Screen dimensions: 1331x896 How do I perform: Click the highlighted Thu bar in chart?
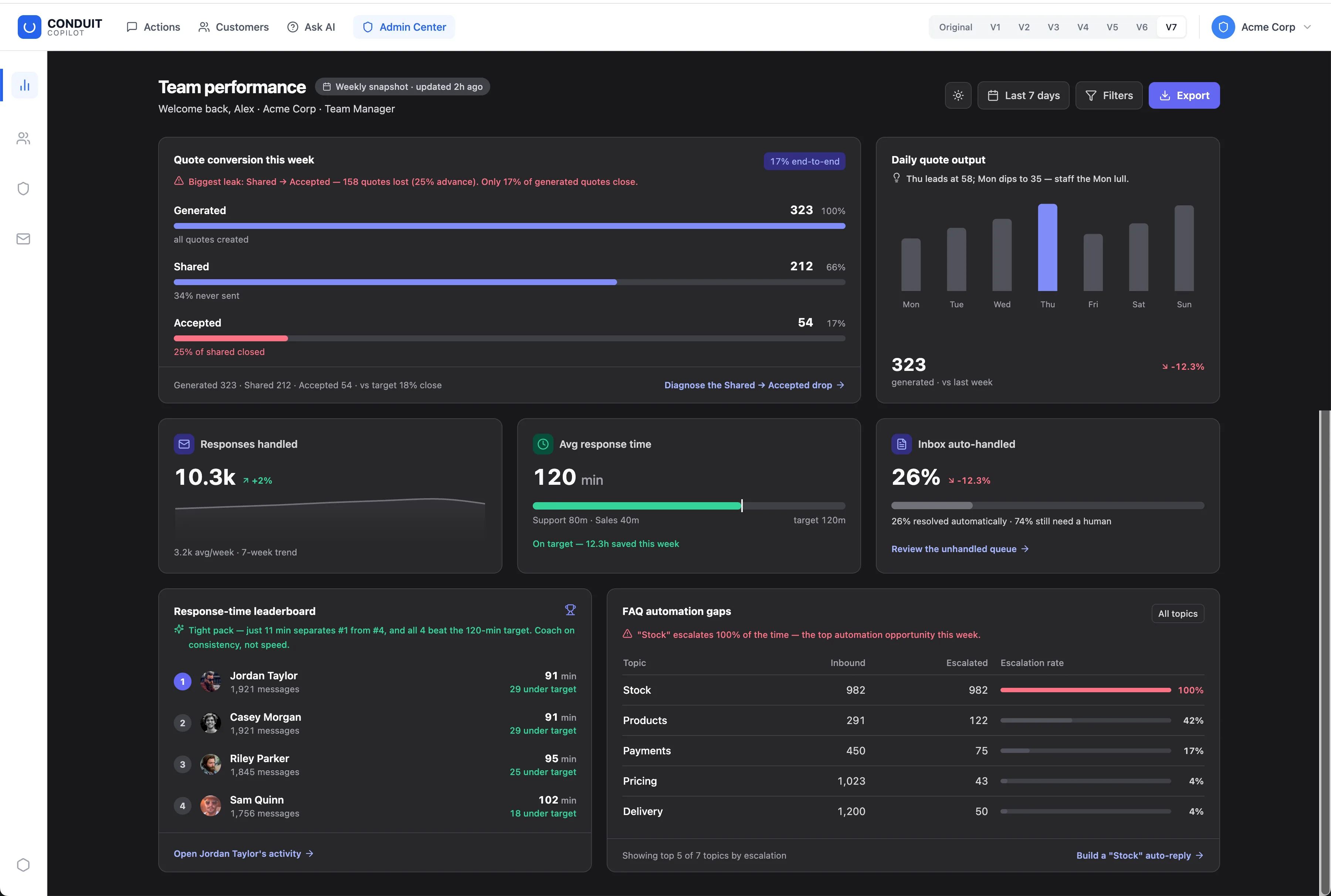(1048, 247)
